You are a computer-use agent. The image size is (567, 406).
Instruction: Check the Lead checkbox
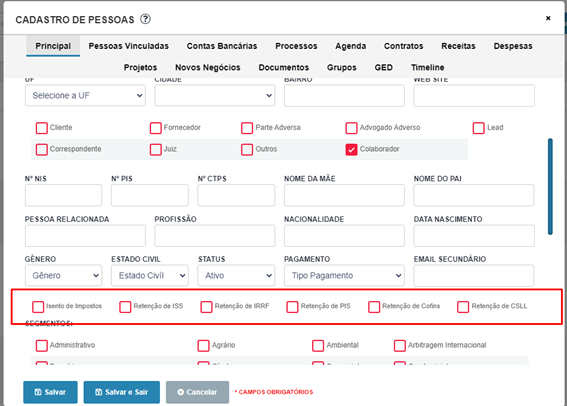pos(478,128)
